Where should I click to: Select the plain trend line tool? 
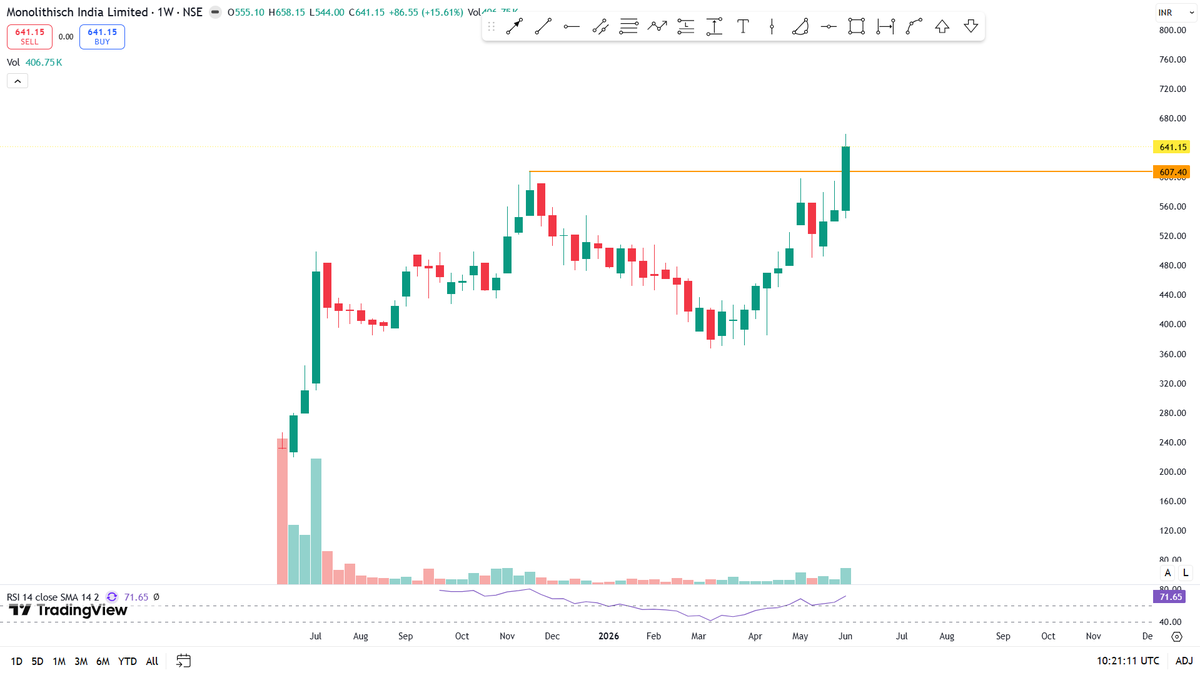[543, 27]
